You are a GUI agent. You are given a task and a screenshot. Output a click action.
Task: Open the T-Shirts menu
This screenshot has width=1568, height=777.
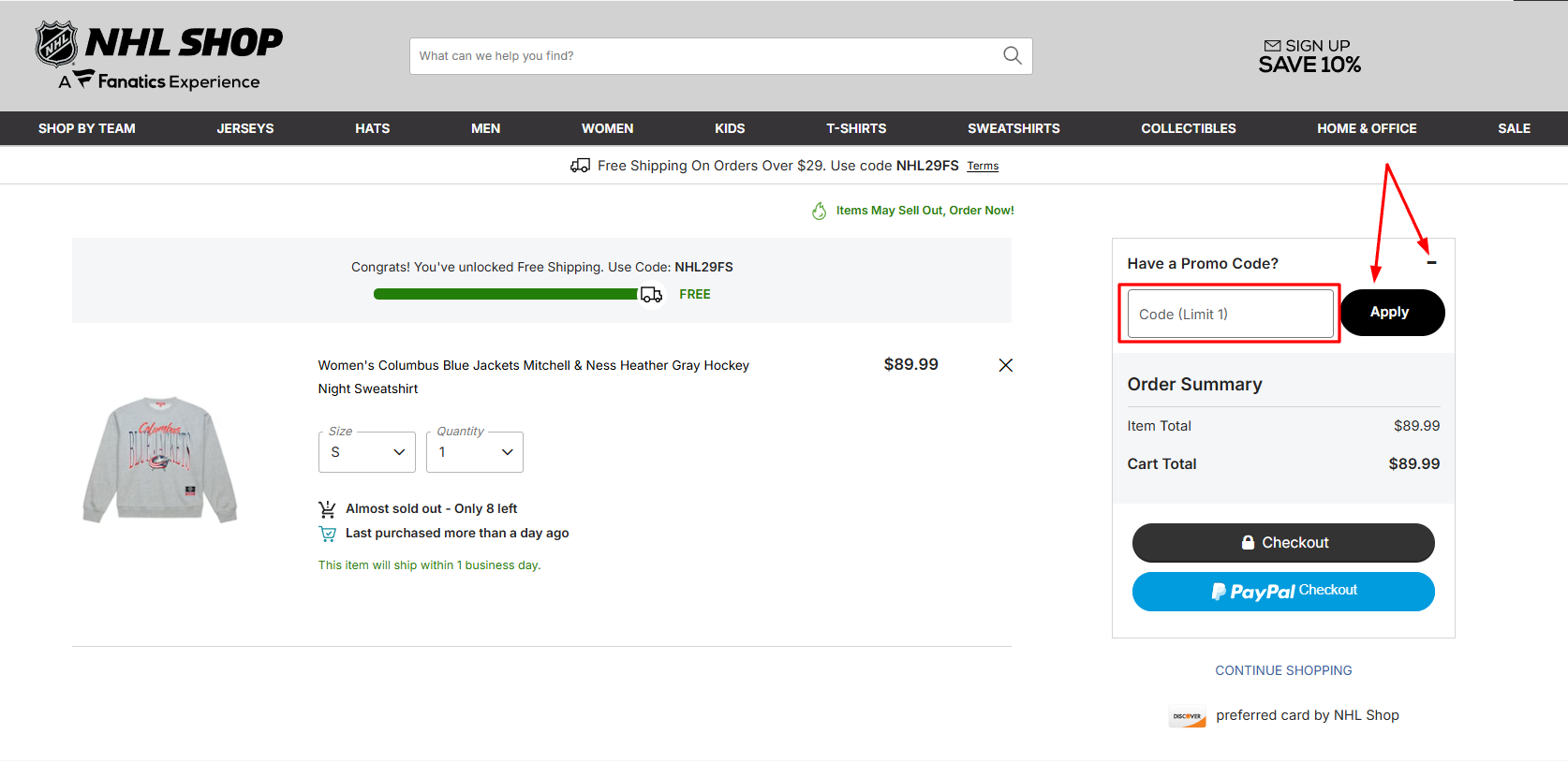click(856, 128)
